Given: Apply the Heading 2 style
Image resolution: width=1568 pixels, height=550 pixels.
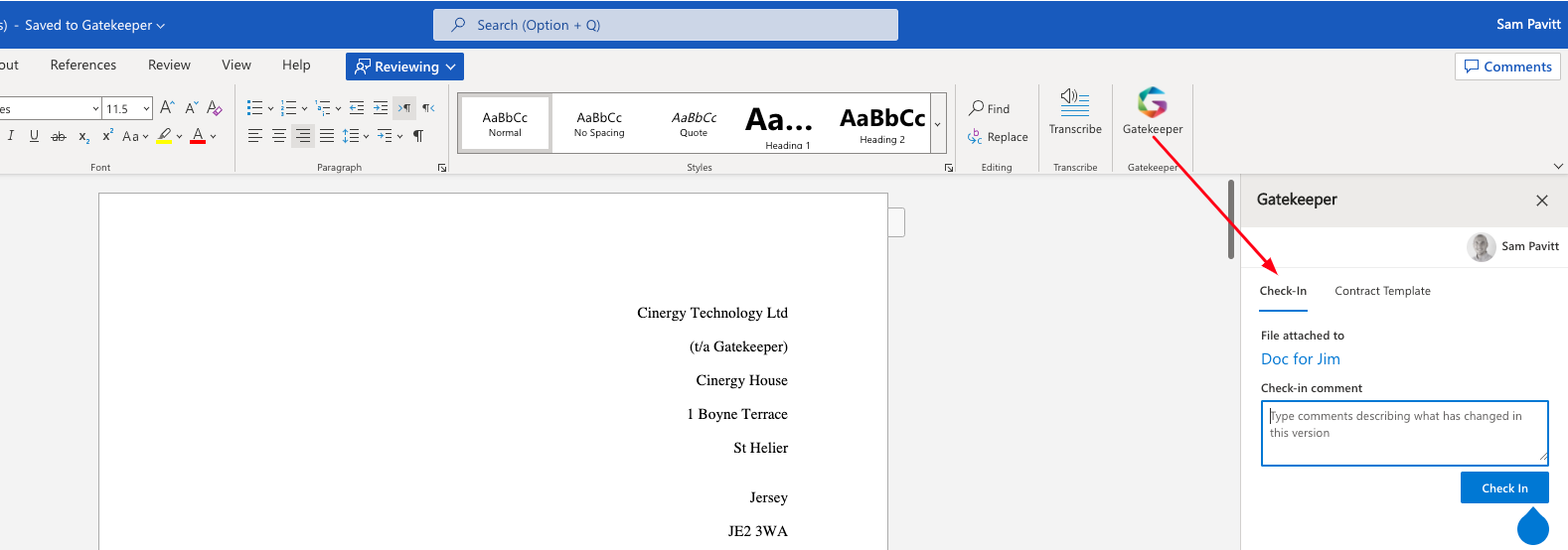Looking at the screenshot, I should pyautogui.click(x=882, y=123).
